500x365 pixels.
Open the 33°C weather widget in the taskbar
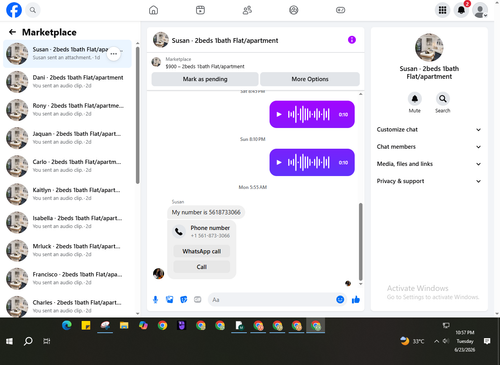pyautogui.click(x=413, y=341)
